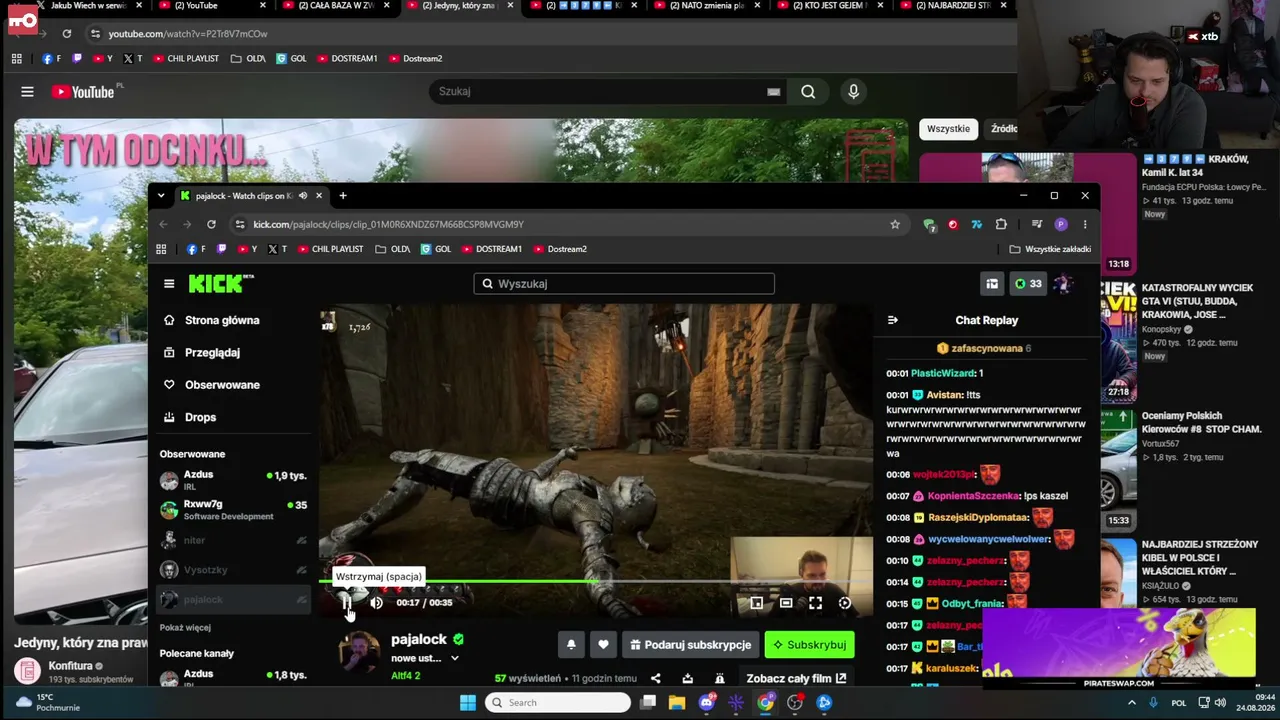Report the clip via the siren icon
The width and height of the screenshot is (1280, 720).
click(719, 678)
